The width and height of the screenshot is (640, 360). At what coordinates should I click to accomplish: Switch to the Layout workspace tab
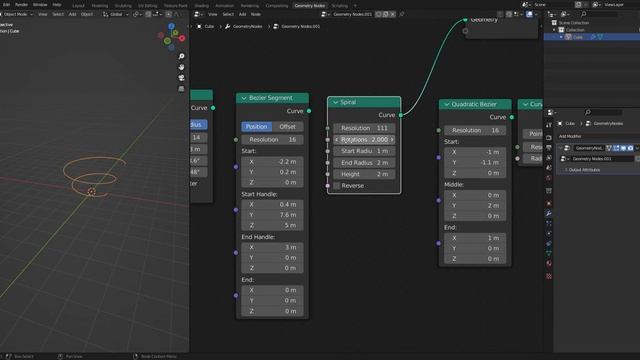point(78,6)
